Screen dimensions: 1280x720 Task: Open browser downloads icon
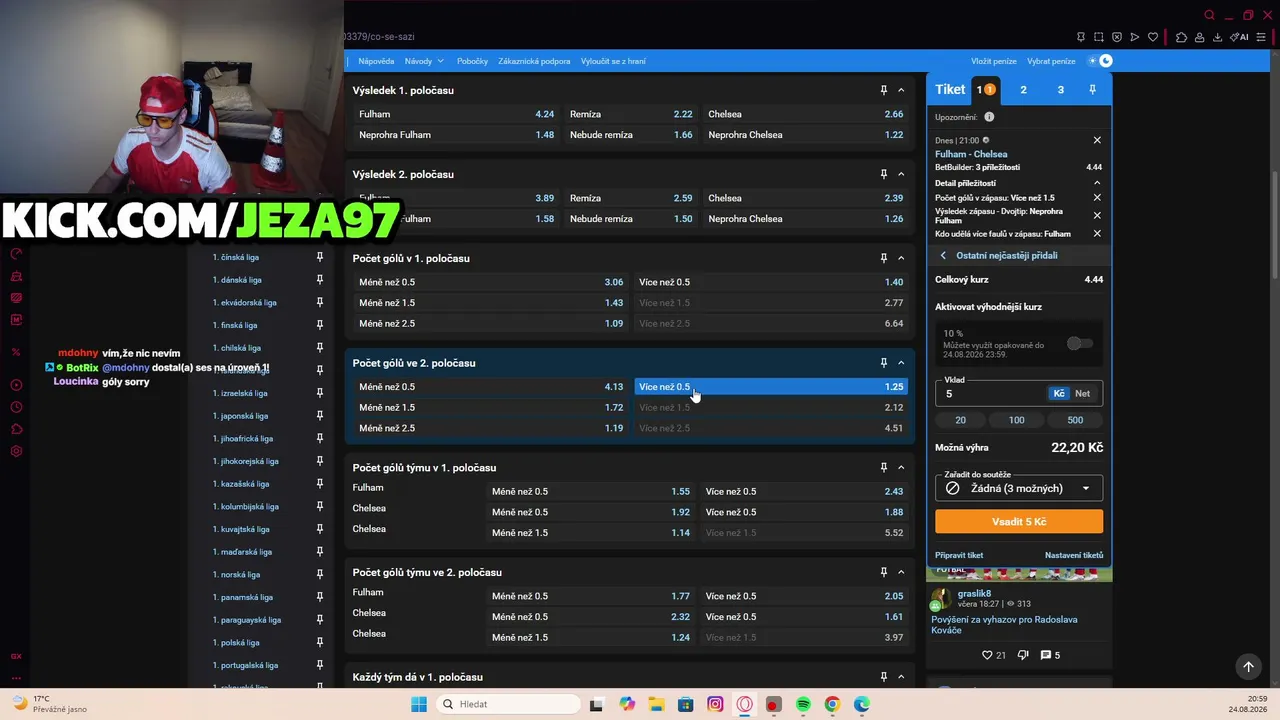(x=1217, y=37)
